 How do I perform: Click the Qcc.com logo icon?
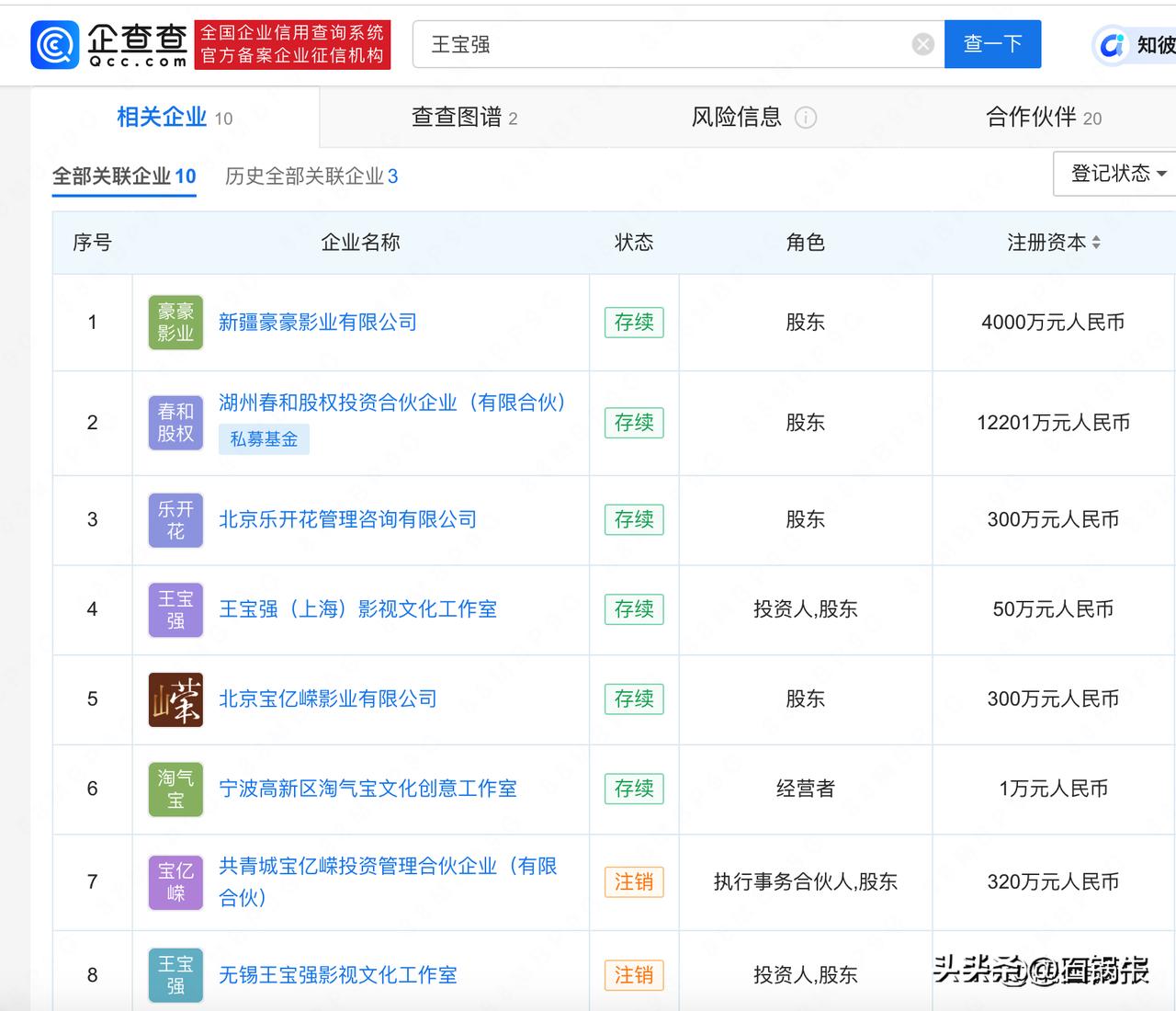coord(54,44)
